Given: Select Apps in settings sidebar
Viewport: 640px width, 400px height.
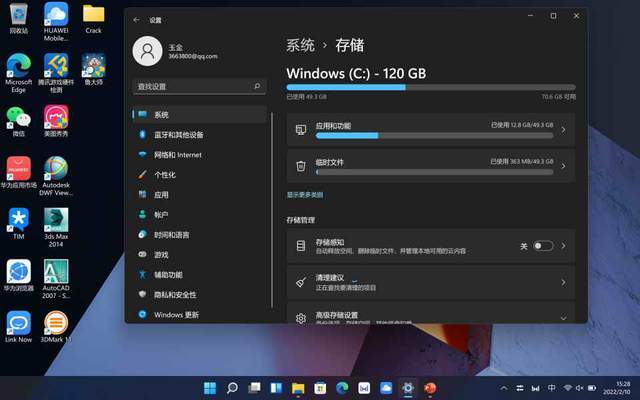Looking at the screenshot, I should click(x=200, y=195).
